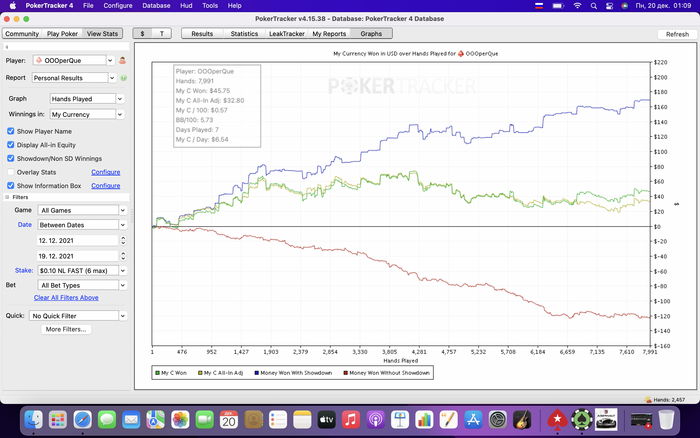Viewport: 700px width, 438px height.
Task: Open Reminders from the dock
Action: pos(278,420)
